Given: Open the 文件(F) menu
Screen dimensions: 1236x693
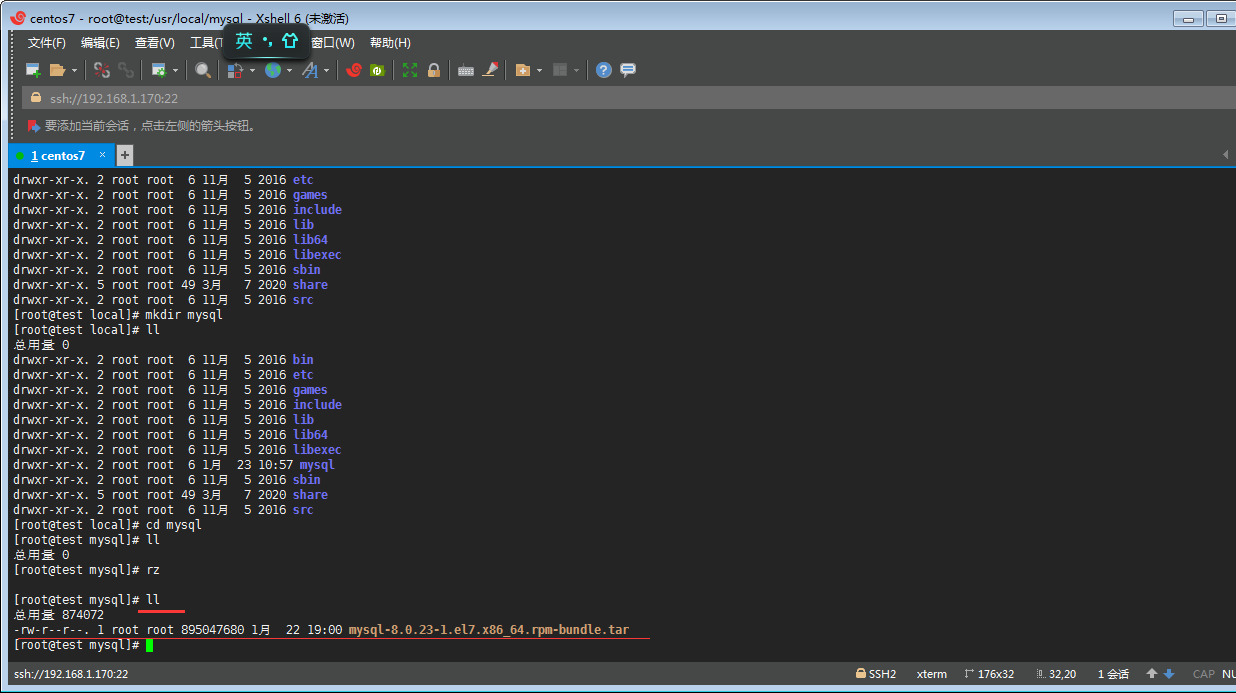Looking at the screenshot, I should coord(46,43).
